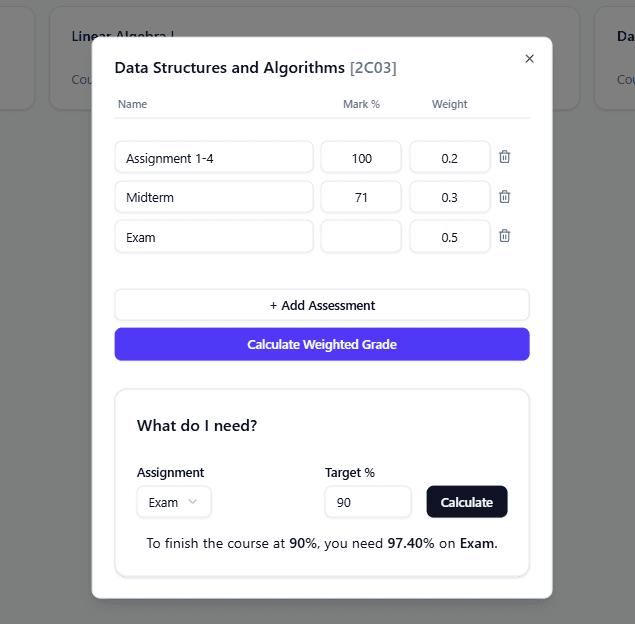Image resolution: width=635 pixels, height=624 pixels.
Task: Click the black Calculate button
Action: click(467, 502)
